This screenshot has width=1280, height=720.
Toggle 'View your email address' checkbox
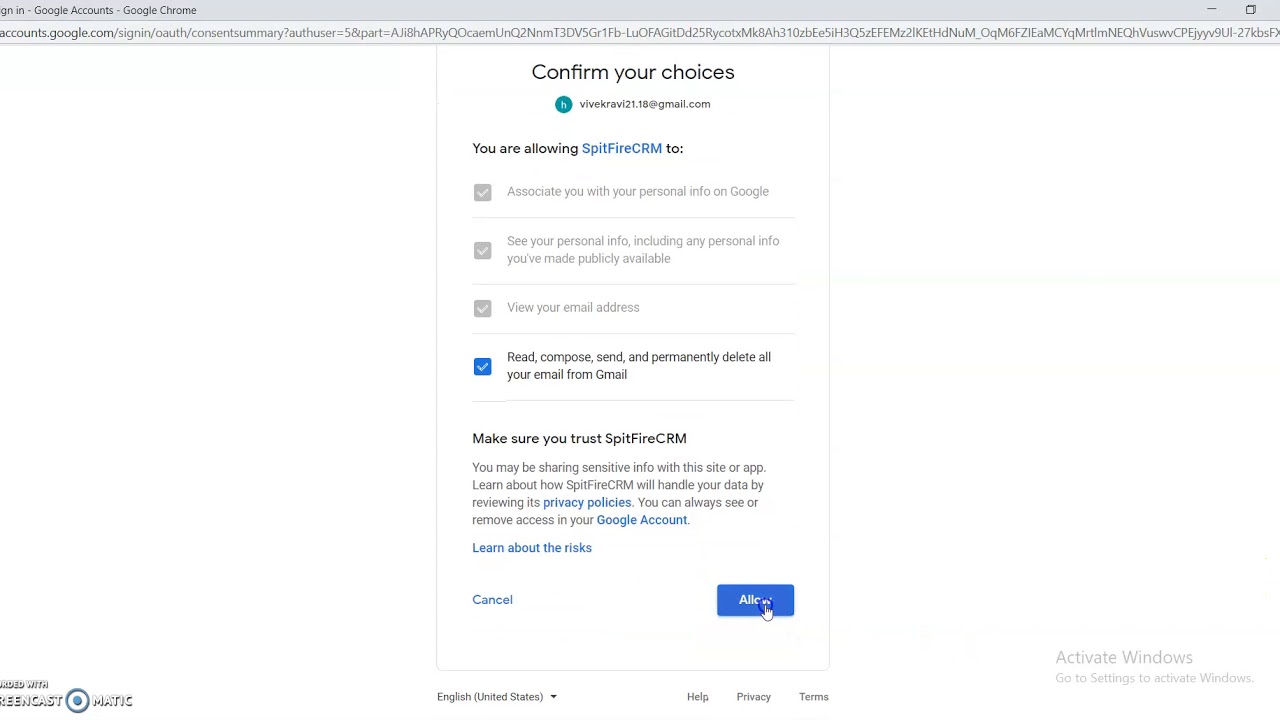[x=483, y=308]
